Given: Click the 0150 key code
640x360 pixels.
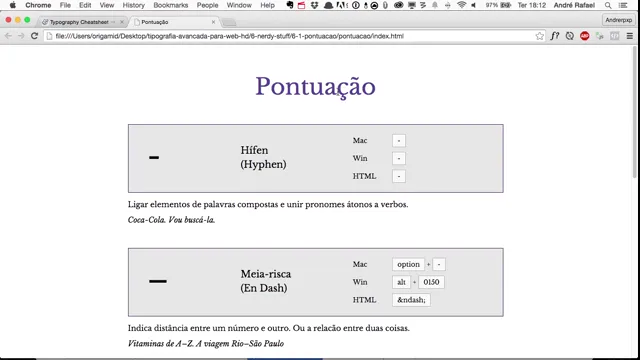Looking at the screenshot, I should point(431,282).
